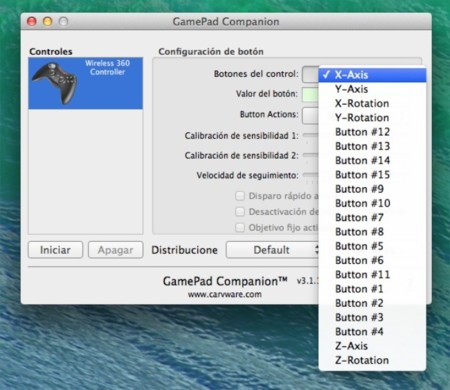Click the www.carvware.com text

(x=225, y=295)
